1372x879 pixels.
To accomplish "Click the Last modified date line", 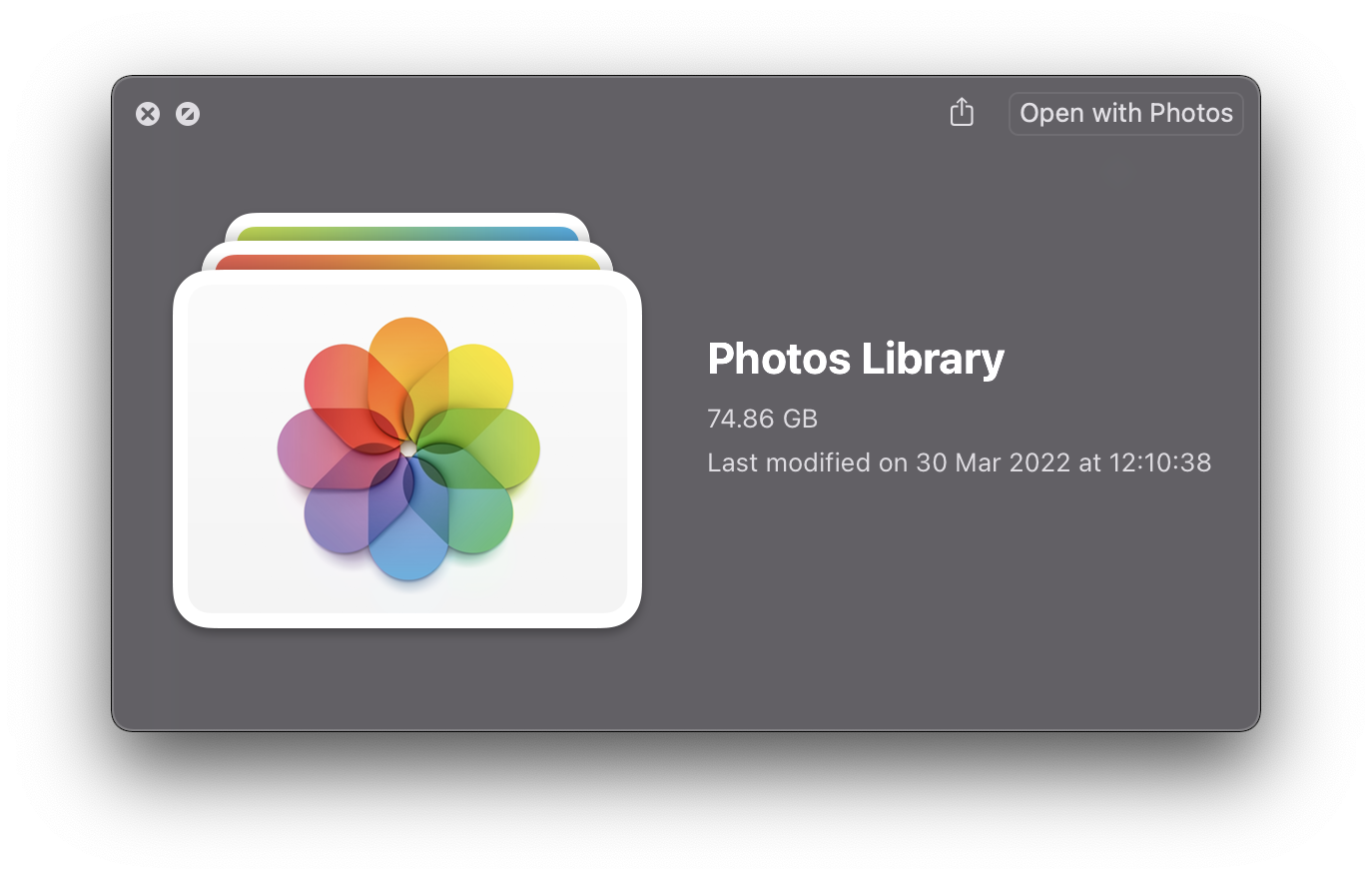I will click(x=959, y=462).
